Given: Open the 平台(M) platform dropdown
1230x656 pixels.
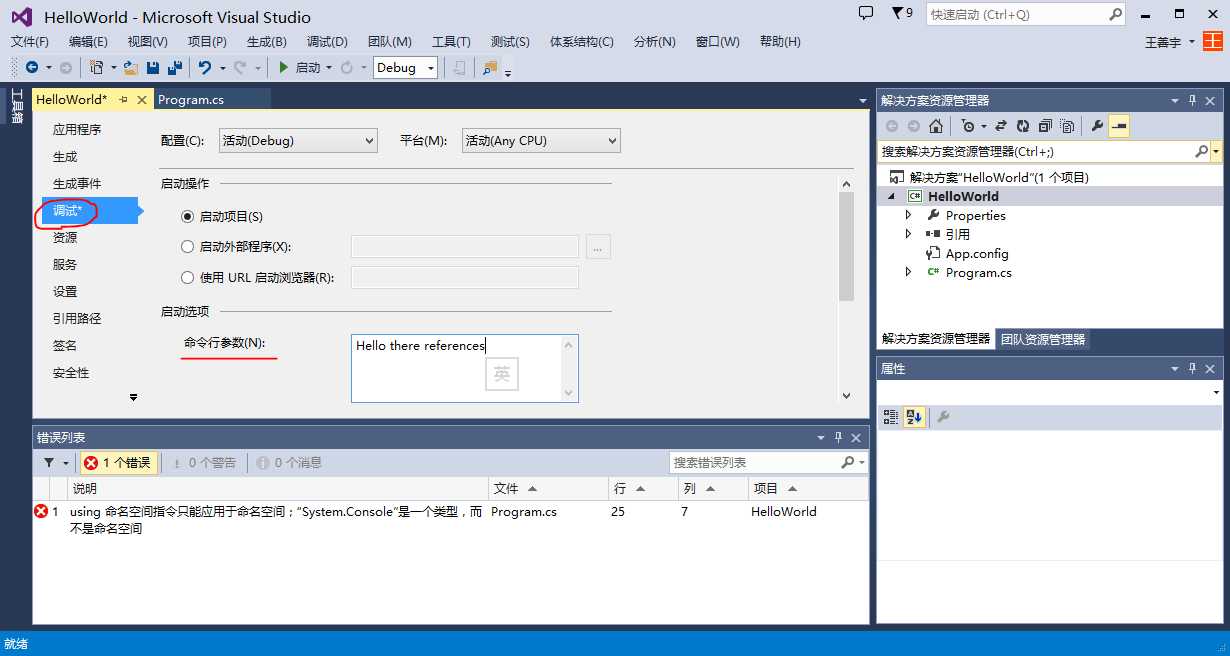Looking at the screenshot, I should (541, 141).
